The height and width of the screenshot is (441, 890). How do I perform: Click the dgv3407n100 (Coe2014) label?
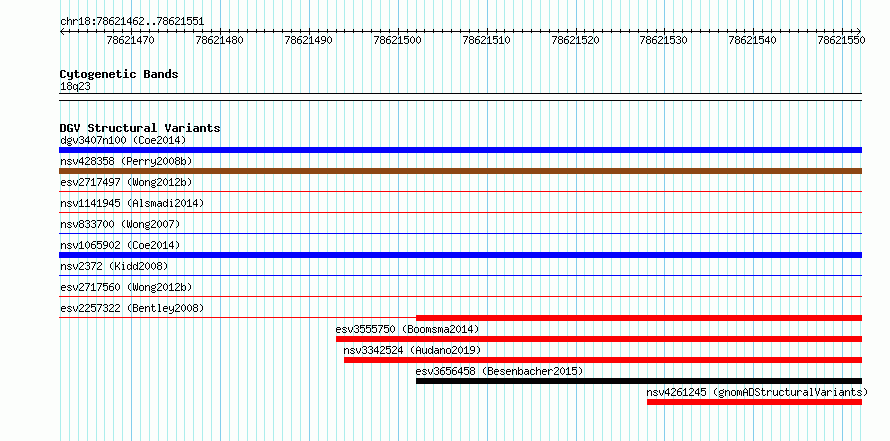(123, 140)
